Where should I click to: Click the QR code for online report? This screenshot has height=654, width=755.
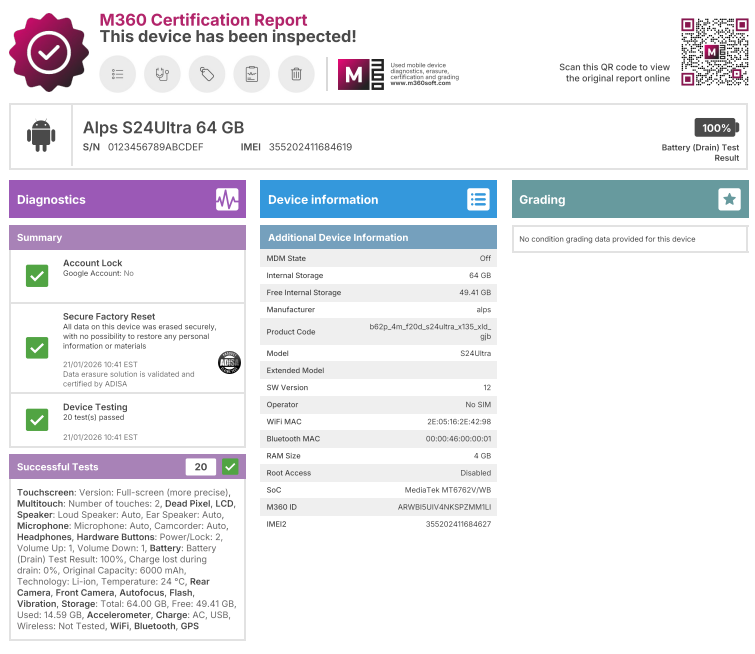[714, 52]
